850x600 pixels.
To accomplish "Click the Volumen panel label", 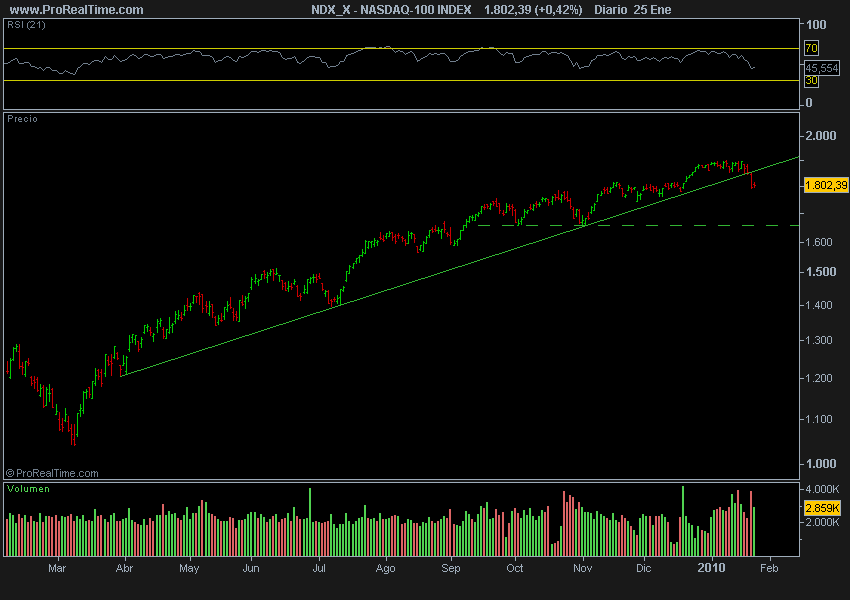I will [28, 489].
